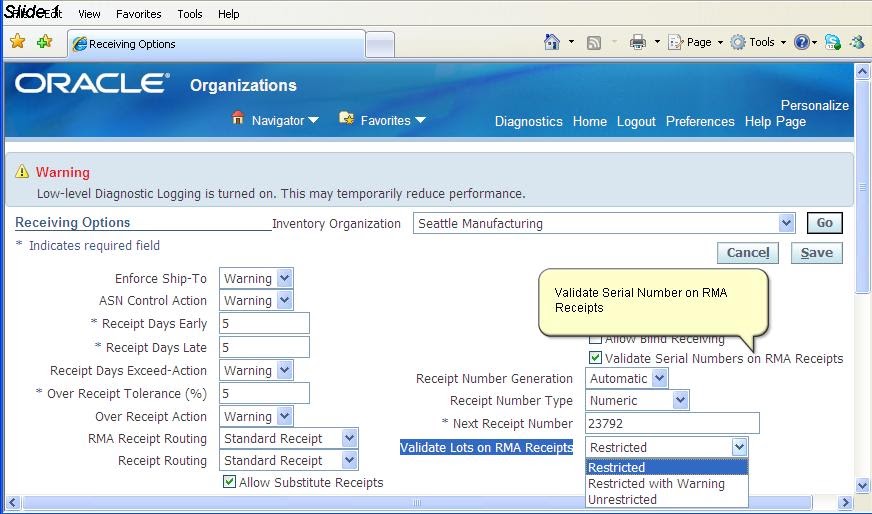Open the Tools menu in menu bar
The width and height of the screenshot is (872, 514).
tap(190, 14)
